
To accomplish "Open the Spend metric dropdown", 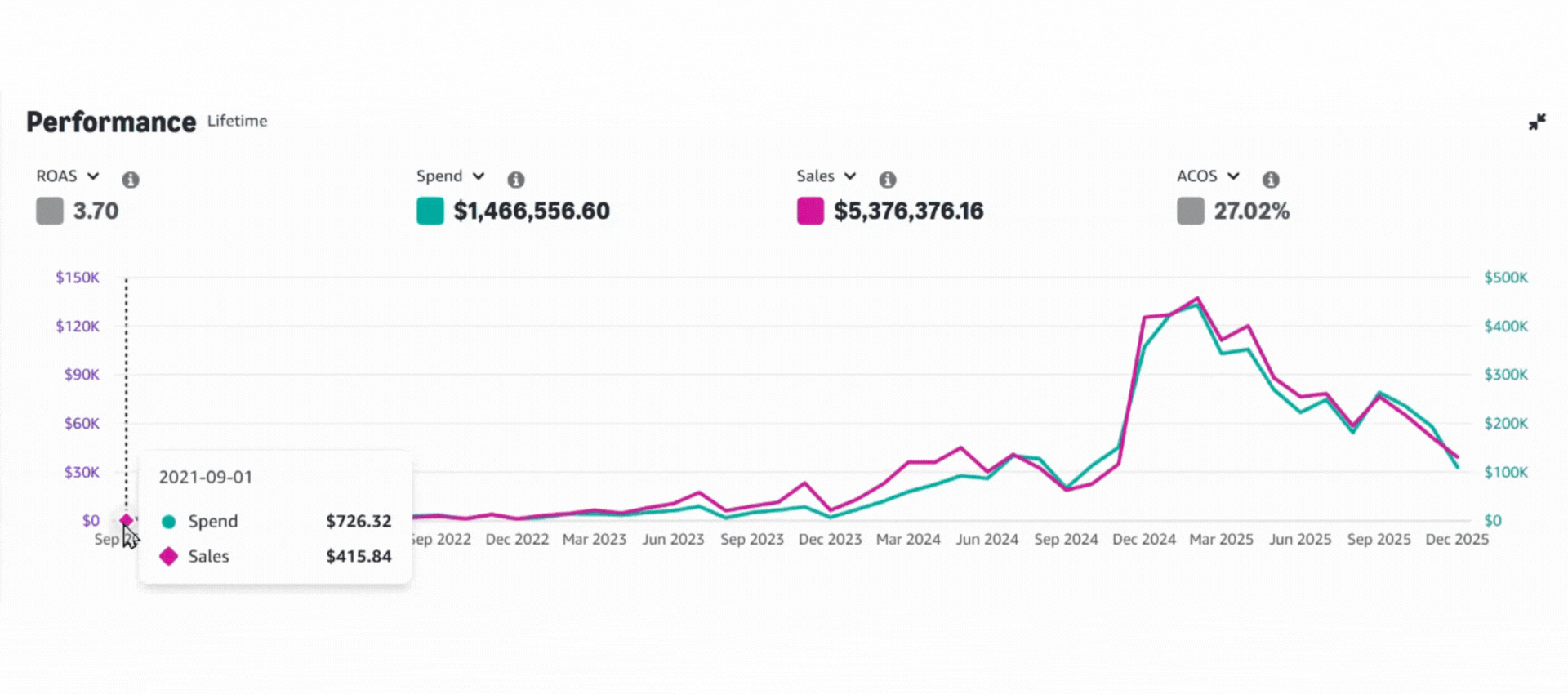I will (450, 176).
